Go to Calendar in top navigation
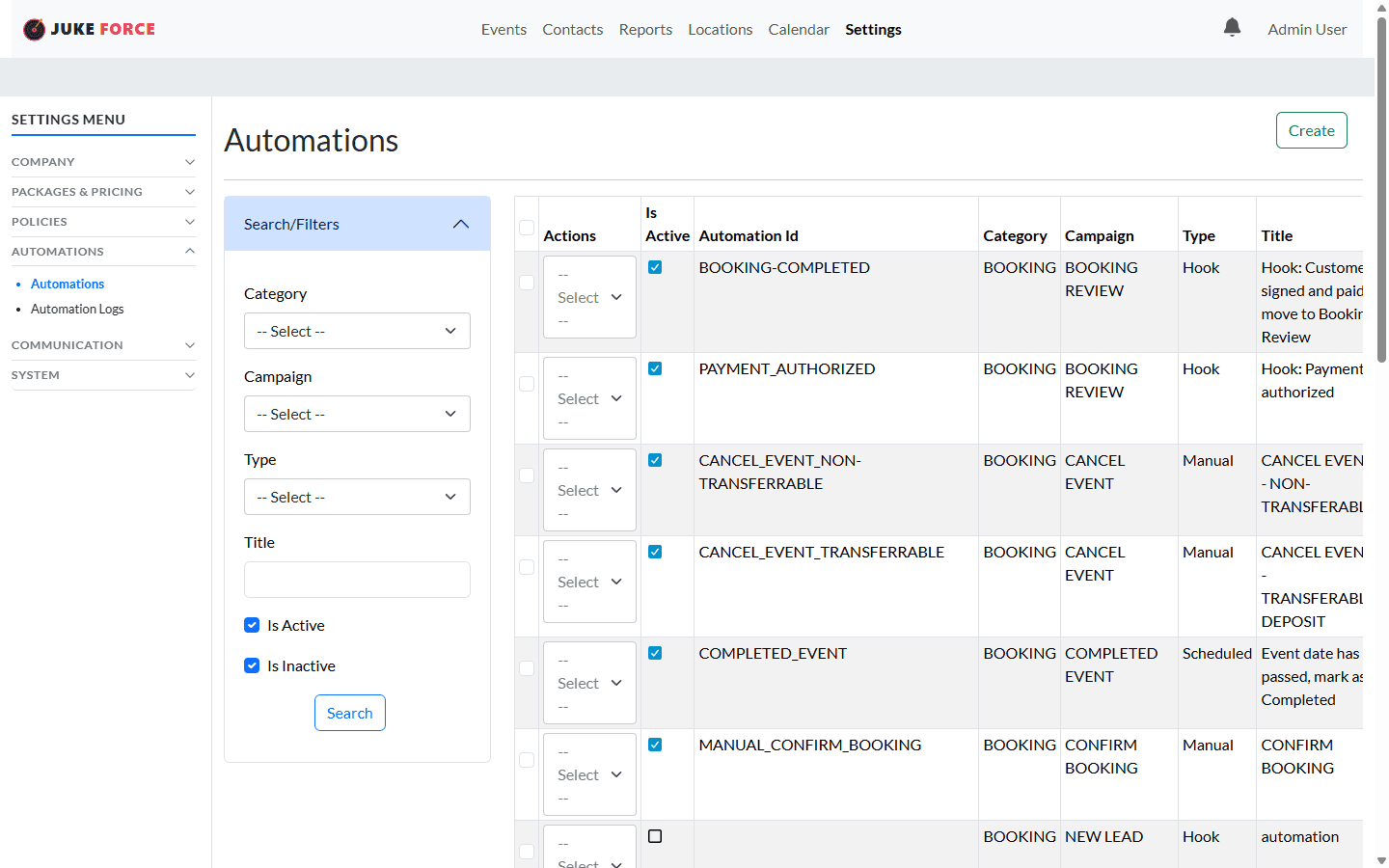Screen dimensions: 1389x868 click(799, 30)
